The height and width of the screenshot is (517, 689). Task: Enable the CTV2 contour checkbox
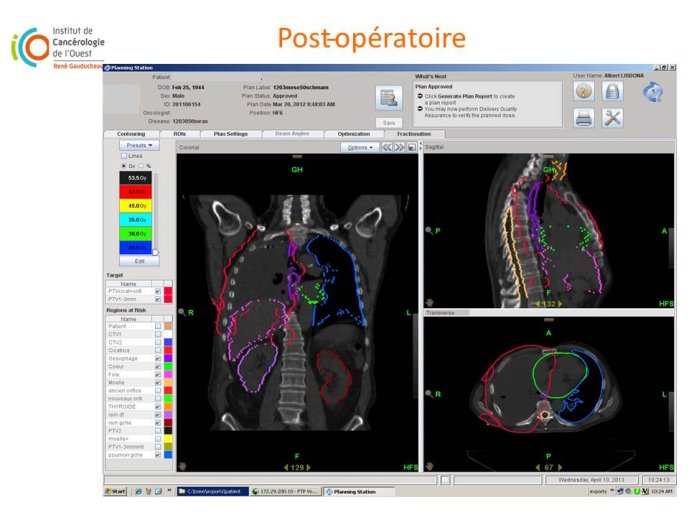tap(158, 342)
